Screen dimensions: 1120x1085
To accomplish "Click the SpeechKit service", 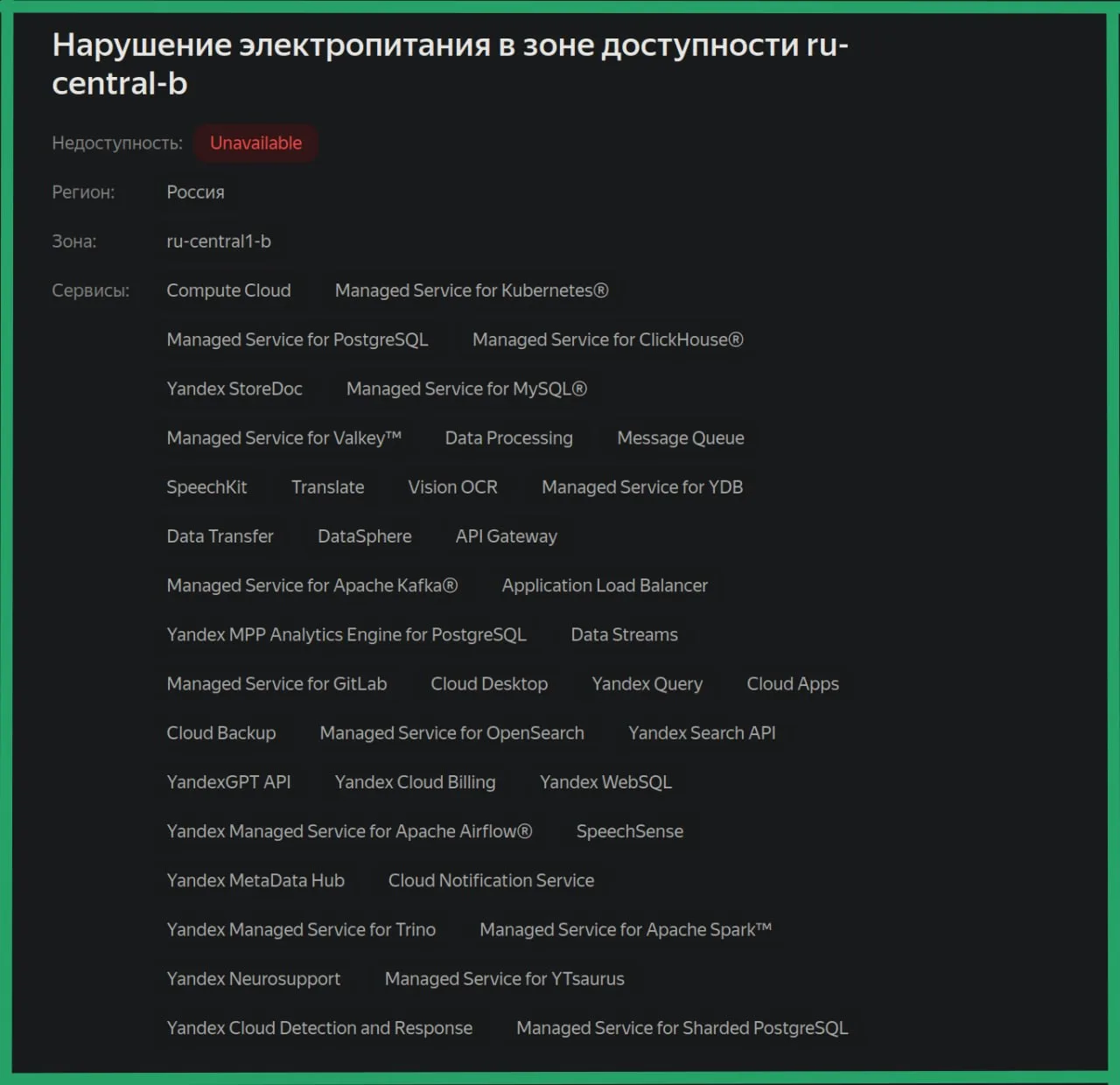I will [206, 486].
